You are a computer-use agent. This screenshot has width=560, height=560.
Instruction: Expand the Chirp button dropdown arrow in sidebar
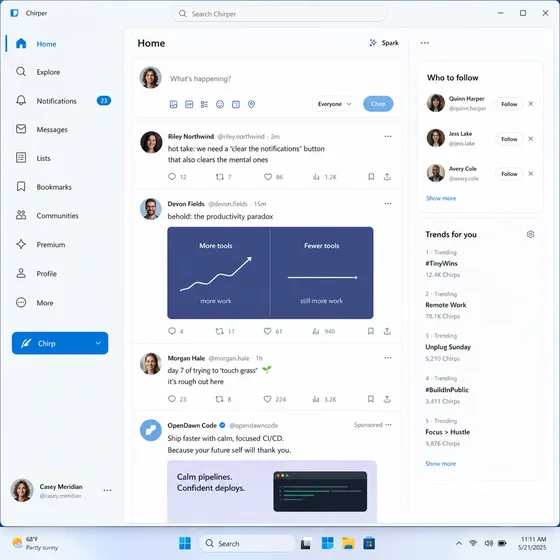tap(98, 343)
